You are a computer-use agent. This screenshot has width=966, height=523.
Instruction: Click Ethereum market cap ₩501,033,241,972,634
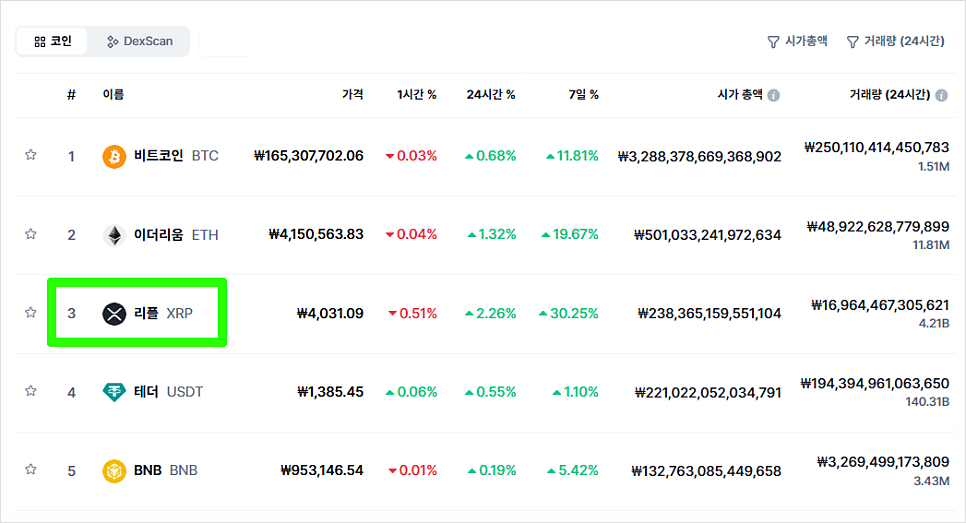click(707, 235)
